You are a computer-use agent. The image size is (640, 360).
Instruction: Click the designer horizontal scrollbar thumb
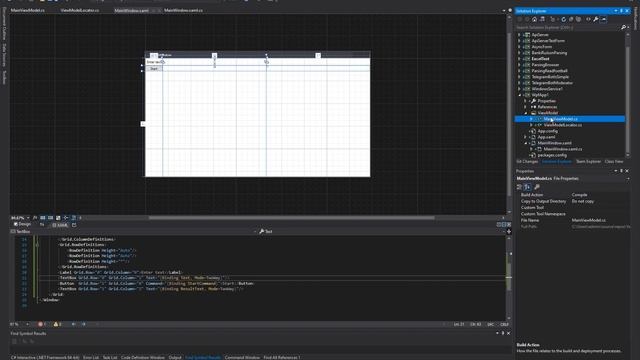tap(291, 218)
